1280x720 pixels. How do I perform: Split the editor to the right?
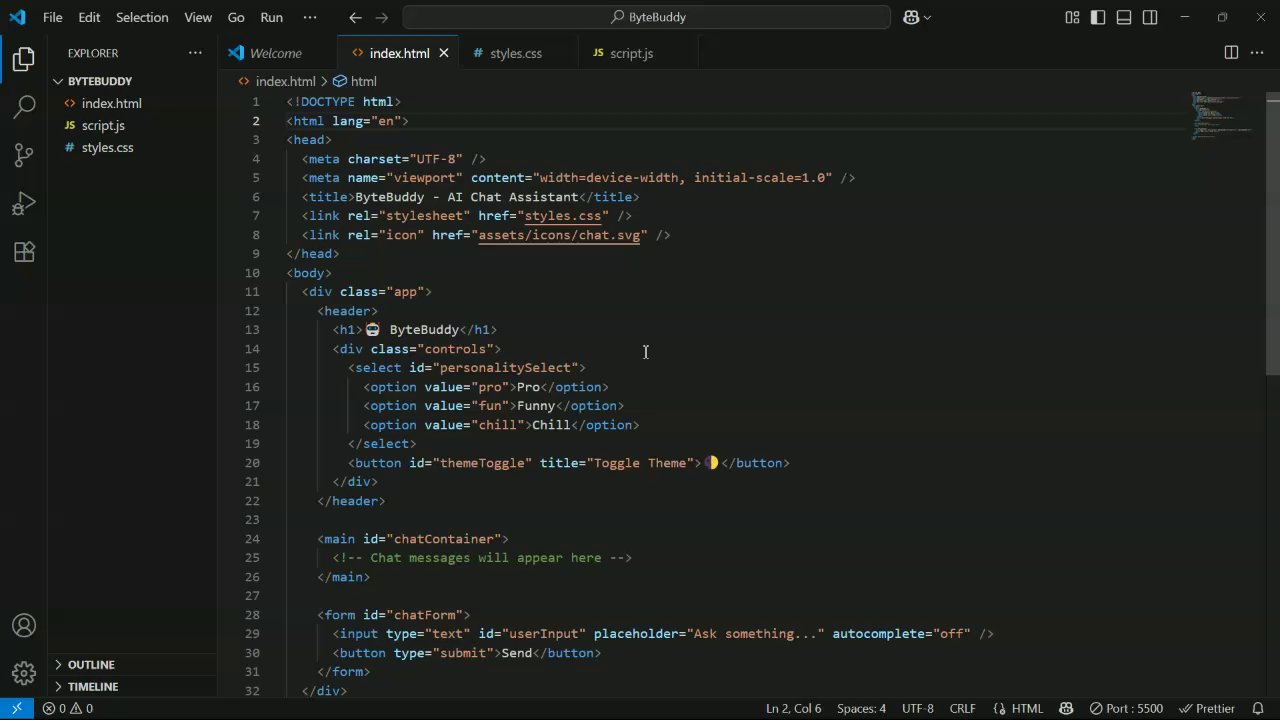pos(1231,53)
